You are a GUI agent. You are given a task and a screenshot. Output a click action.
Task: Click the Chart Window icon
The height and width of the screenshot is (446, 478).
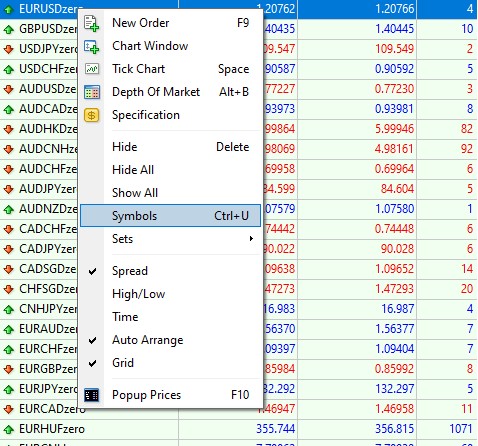[x=91, y=47]
